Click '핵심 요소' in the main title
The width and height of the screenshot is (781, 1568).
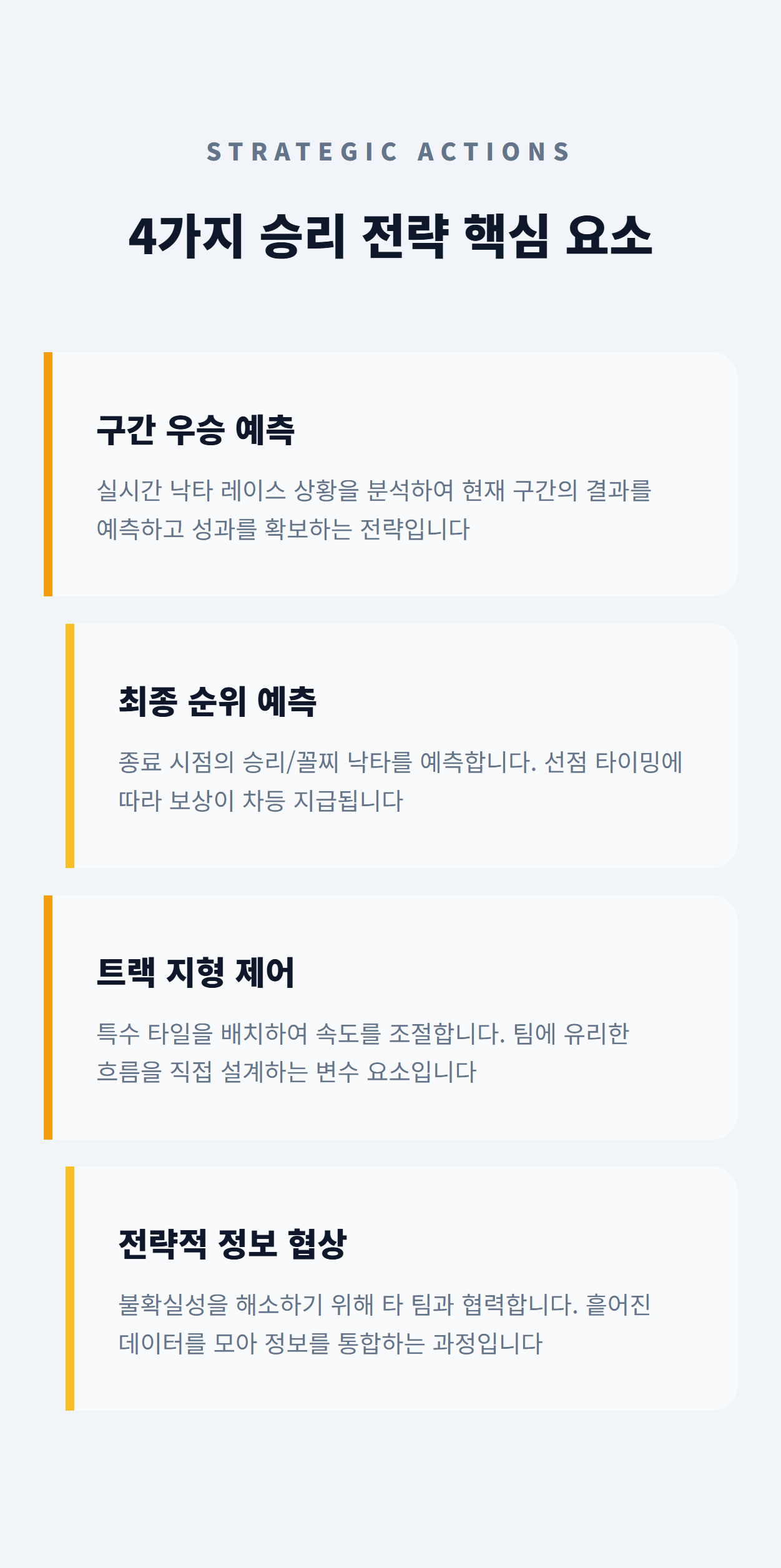[558, 236]
